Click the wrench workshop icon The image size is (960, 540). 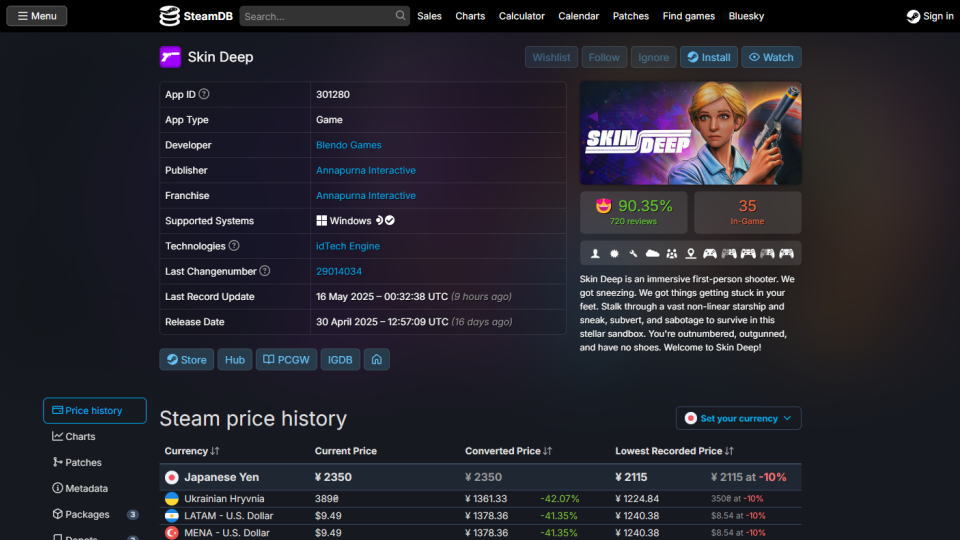pyautogui.click(x=633, y=253)
